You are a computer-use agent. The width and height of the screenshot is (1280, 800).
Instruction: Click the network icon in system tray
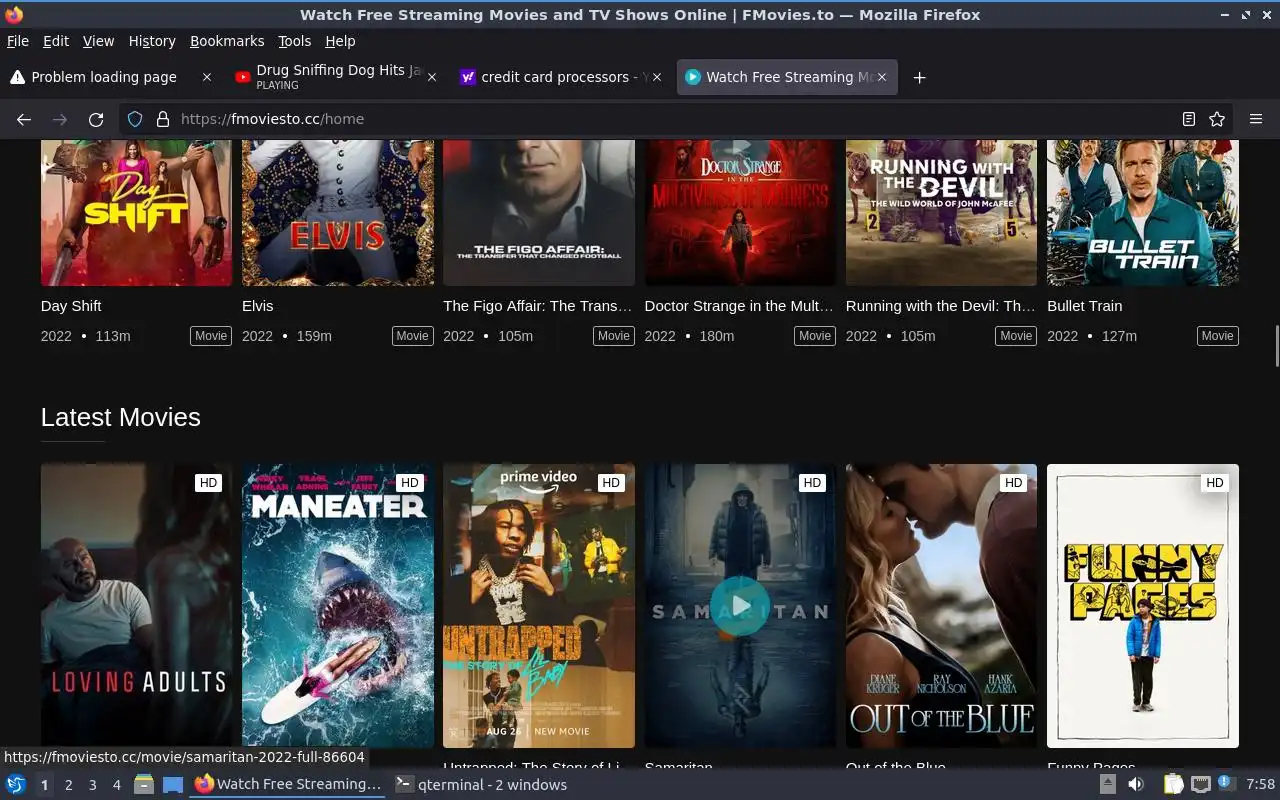point(1201,785)
